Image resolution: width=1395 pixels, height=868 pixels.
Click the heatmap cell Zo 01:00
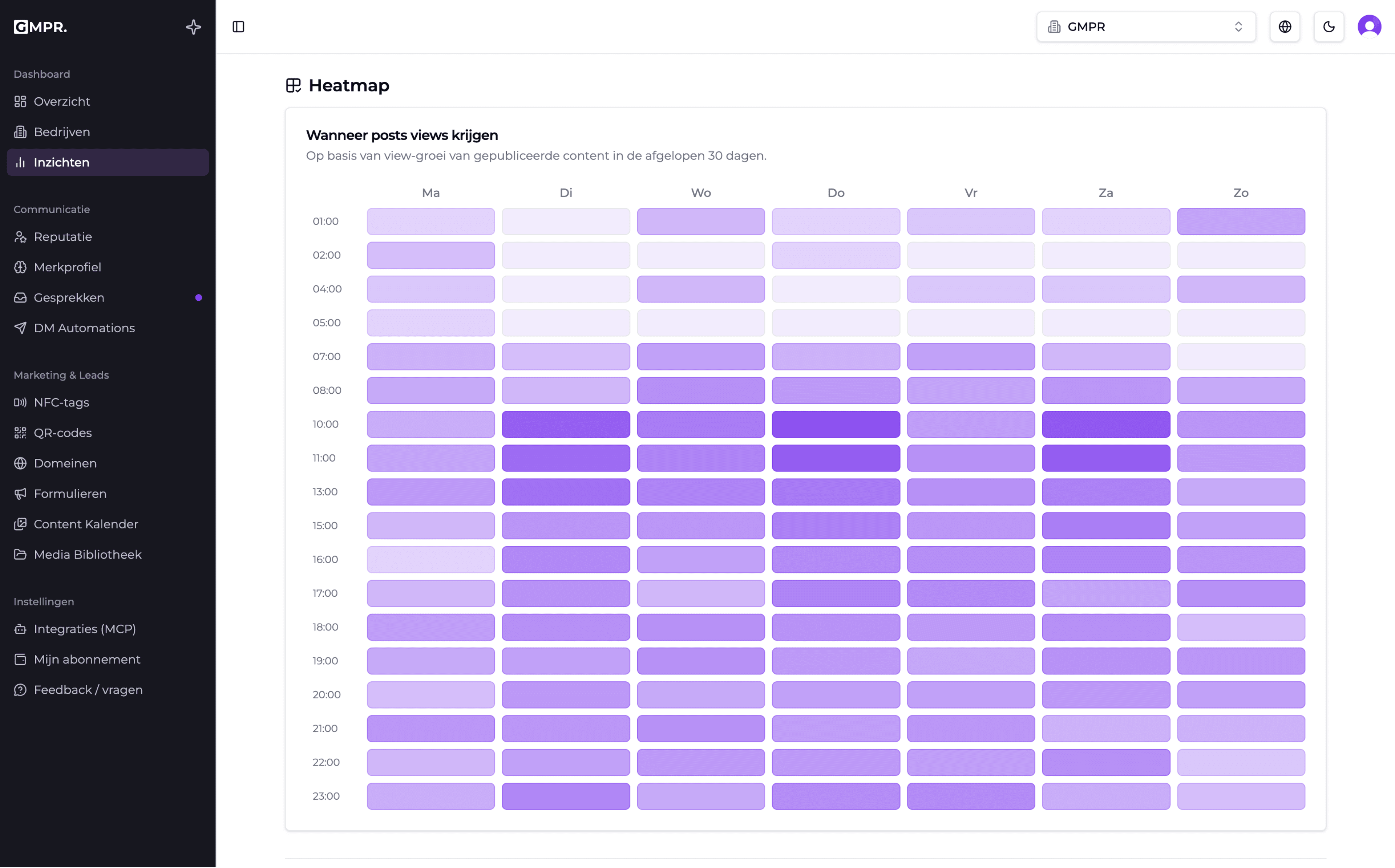point(1241,222)
